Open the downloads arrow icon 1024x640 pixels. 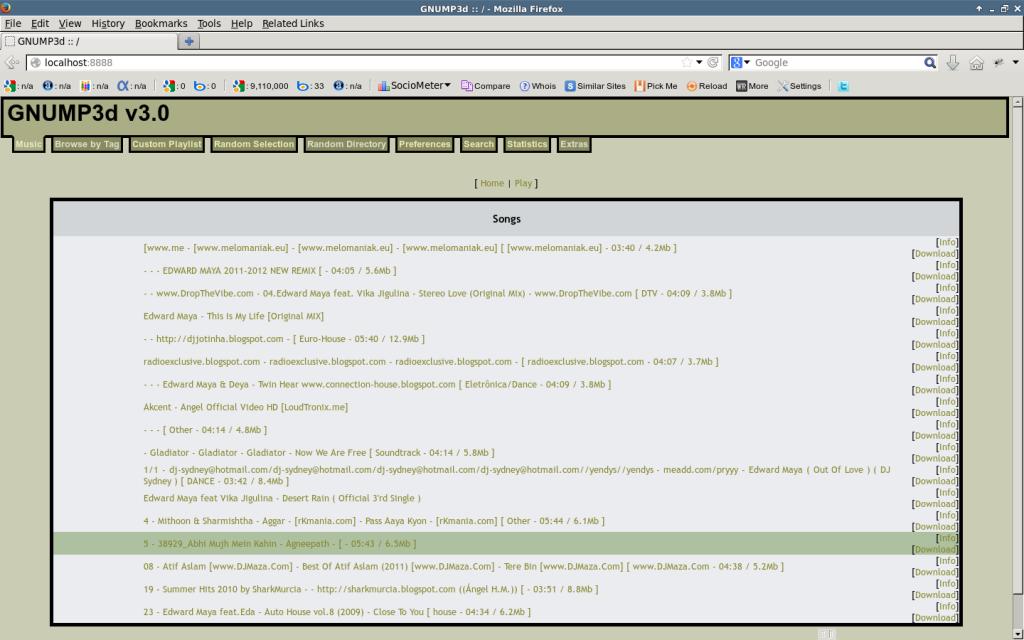coord(953,63)
